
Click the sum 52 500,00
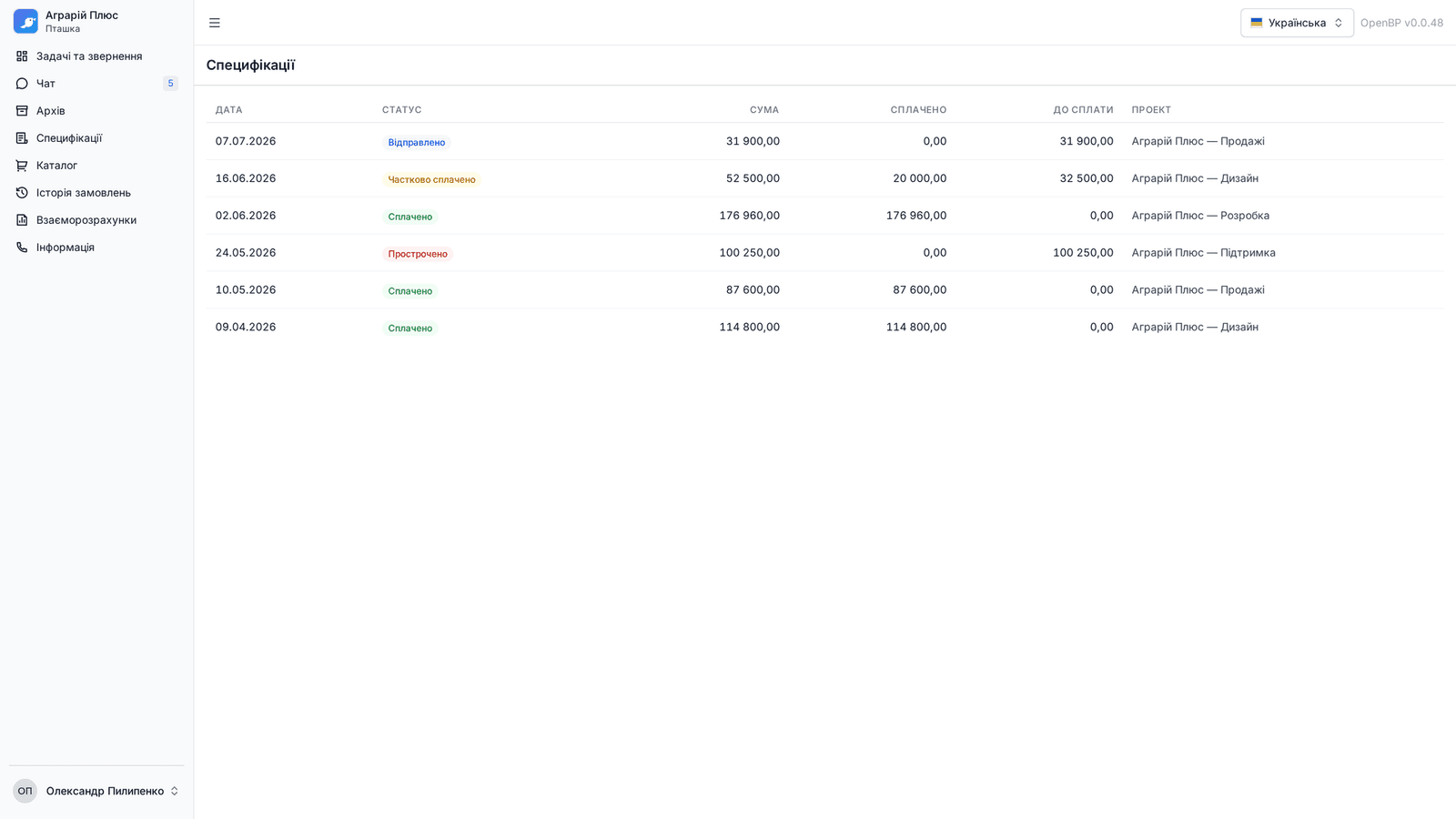click(753, 178)
